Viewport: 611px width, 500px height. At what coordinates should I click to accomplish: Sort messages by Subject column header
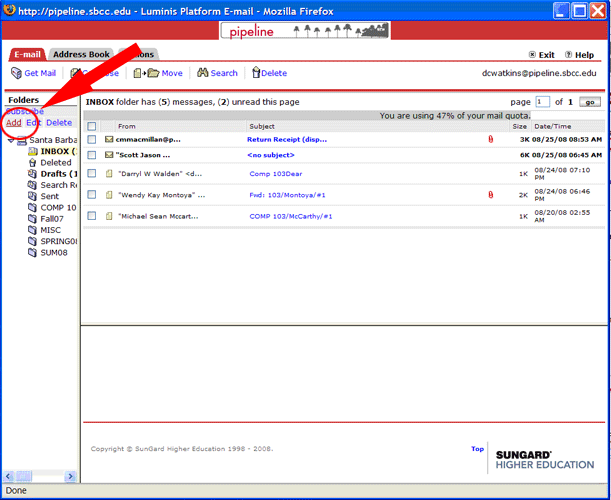[x=262, y=127]
